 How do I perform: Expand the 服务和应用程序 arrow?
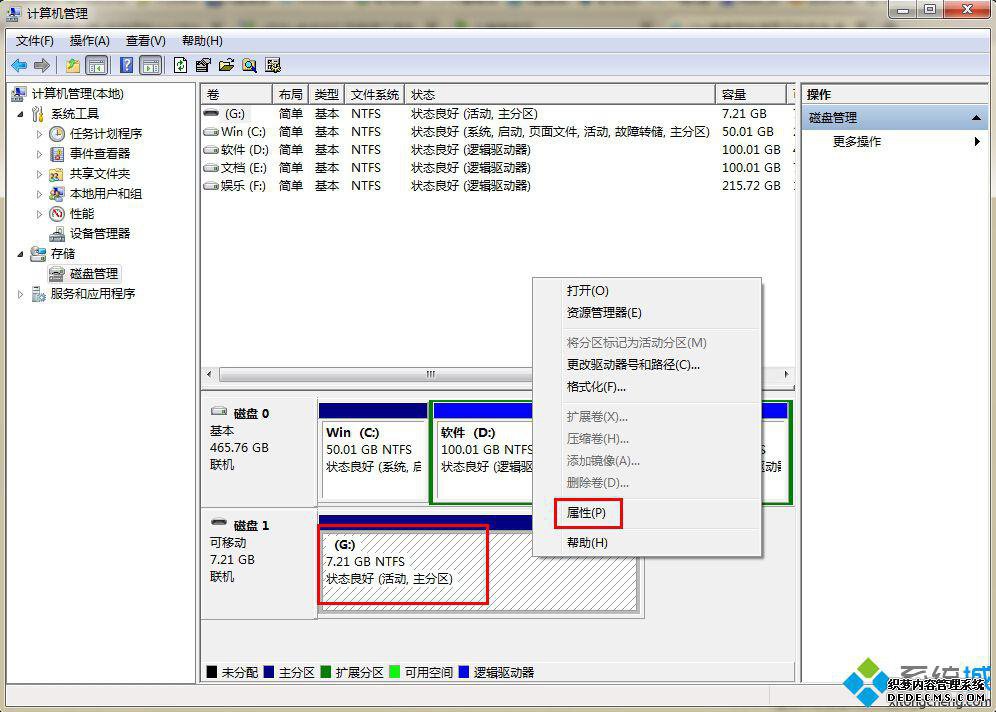20,294
